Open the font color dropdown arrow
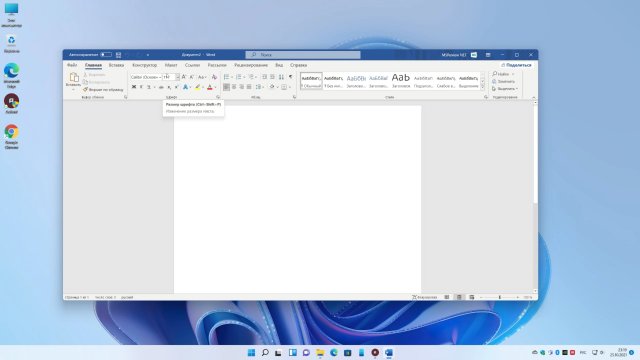The image size is (640, 360). click(215, 87)
